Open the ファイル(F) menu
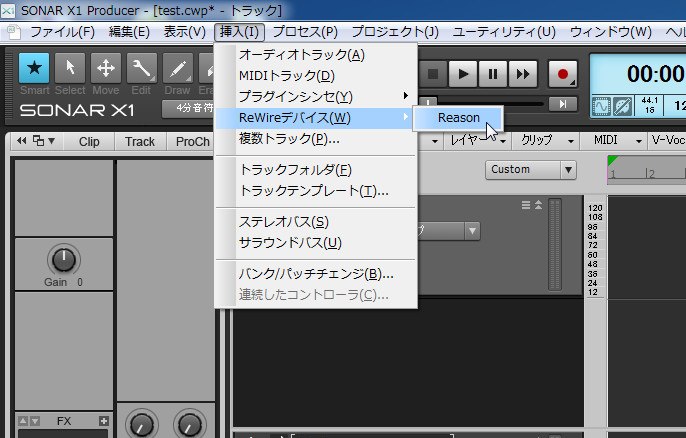 pos(62,32)
